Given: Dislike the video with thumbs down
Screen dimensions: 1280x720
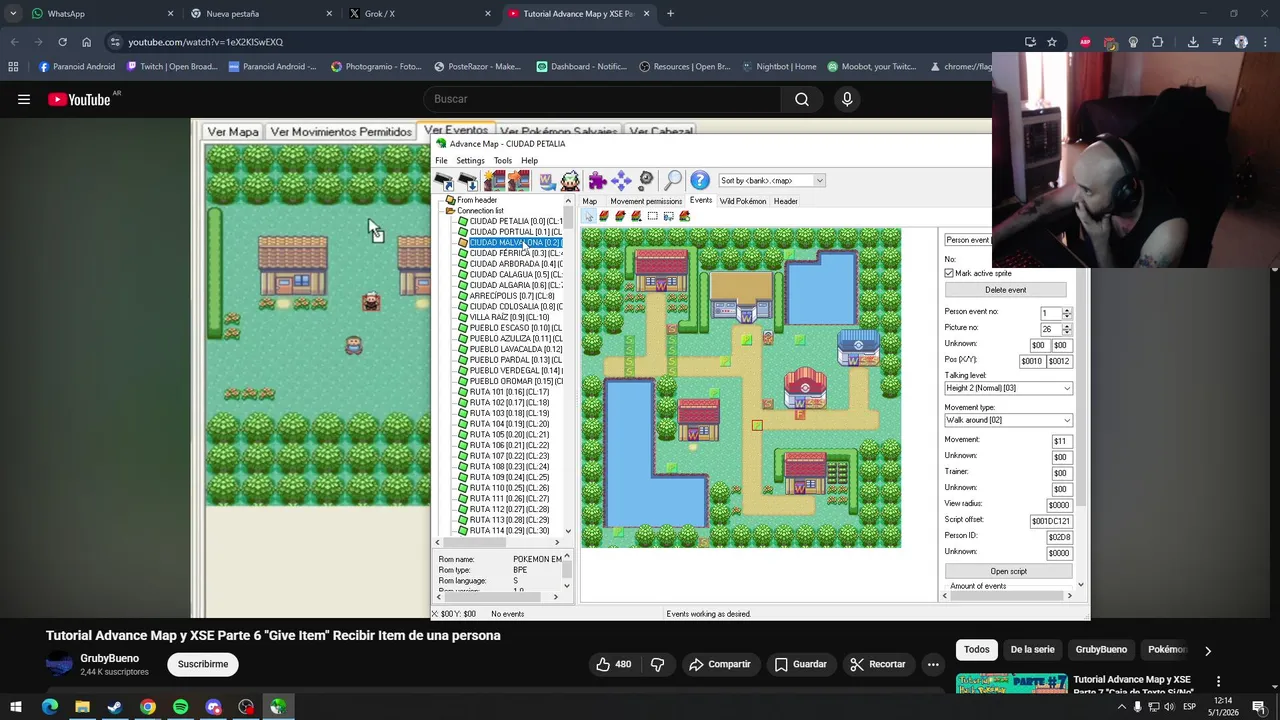Looking at the screenshot, I should [657, 664].
